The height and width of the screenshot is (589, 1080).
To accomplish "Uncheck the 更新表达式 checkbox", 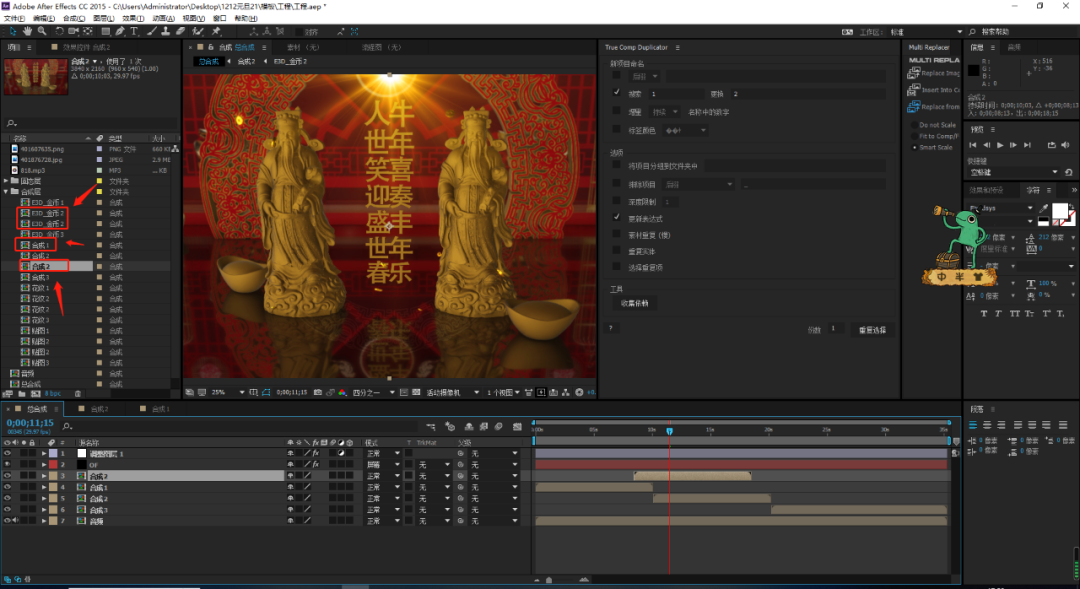I will 616,218.
